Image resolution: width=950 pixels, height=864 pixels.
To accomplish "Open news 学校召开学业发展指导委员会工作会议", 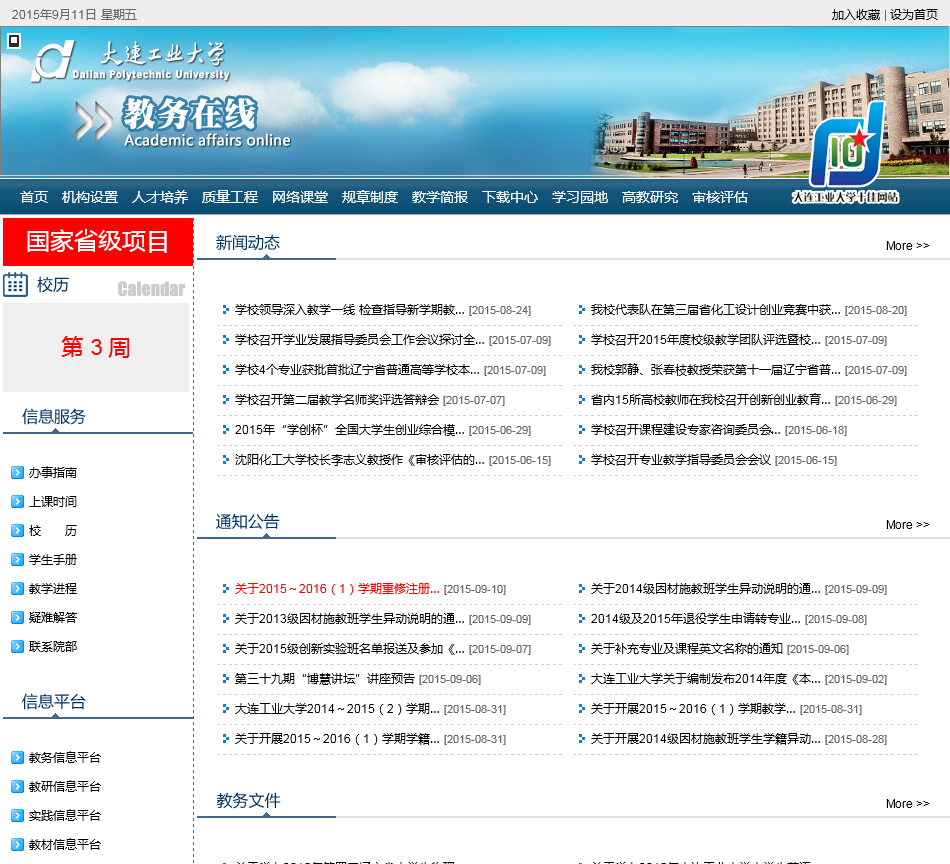I will pos(359,340).
